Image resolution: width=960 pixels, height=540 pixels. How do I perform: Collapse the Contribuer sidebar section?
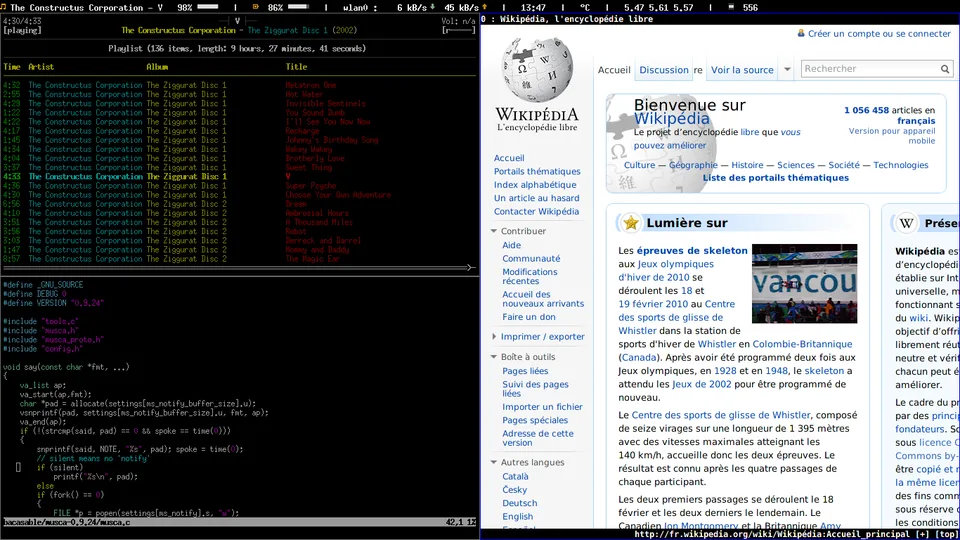493,231
